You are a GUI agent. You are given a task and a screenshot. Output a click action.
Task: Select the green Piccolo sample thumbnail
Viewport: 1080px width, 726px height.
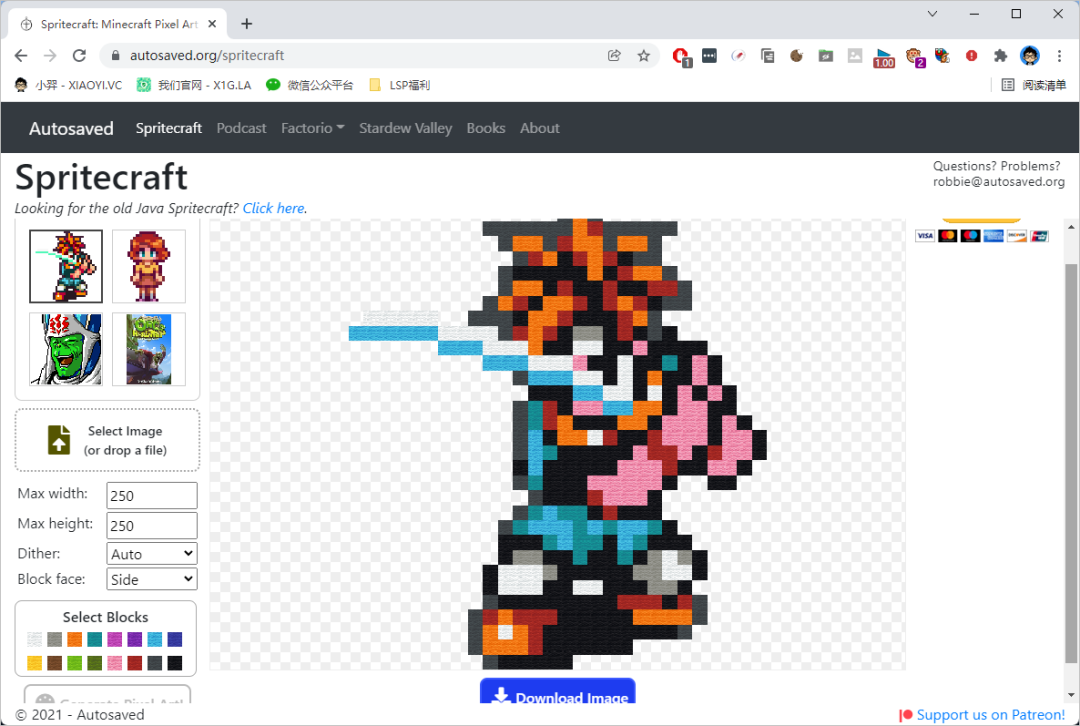pyautogui.click(x=66, y=349)
